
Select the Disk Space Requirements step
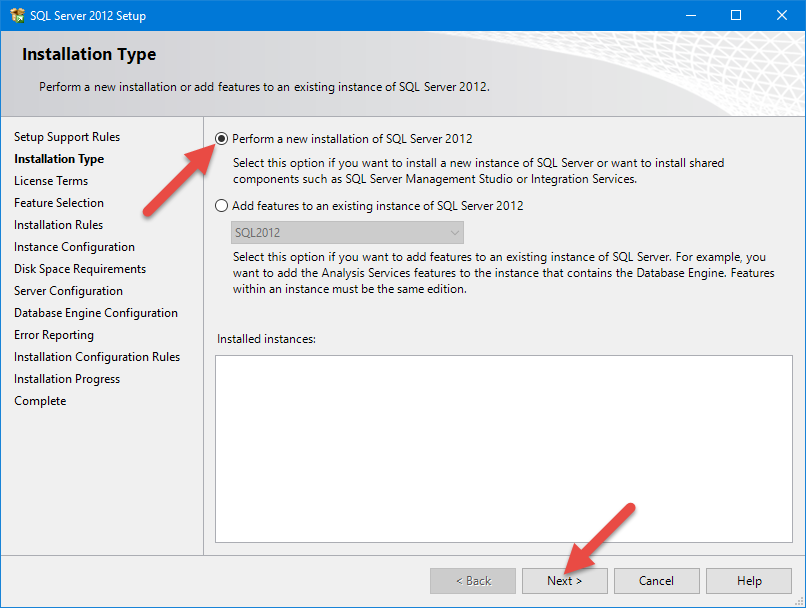[x=80, y=269]
